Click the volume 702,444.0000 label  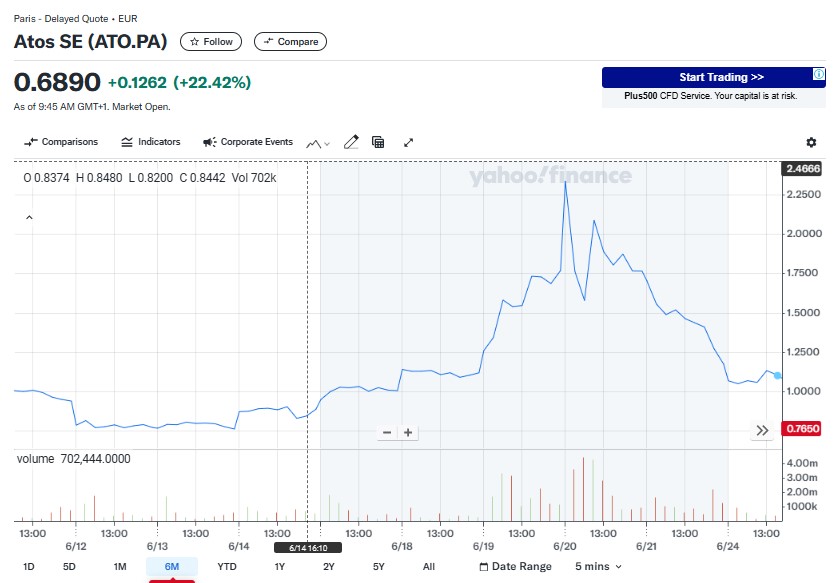click(73, 459)
